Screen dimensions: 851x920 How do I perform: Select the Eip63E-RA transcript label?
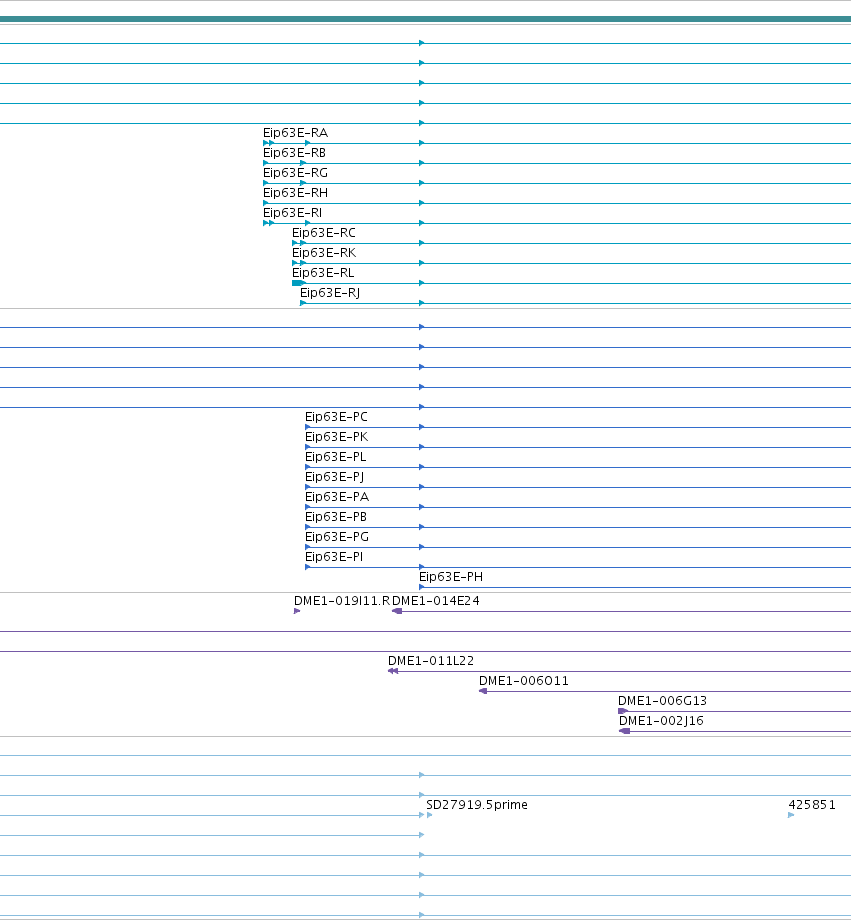pyautogui.click(x=295, y=133)
